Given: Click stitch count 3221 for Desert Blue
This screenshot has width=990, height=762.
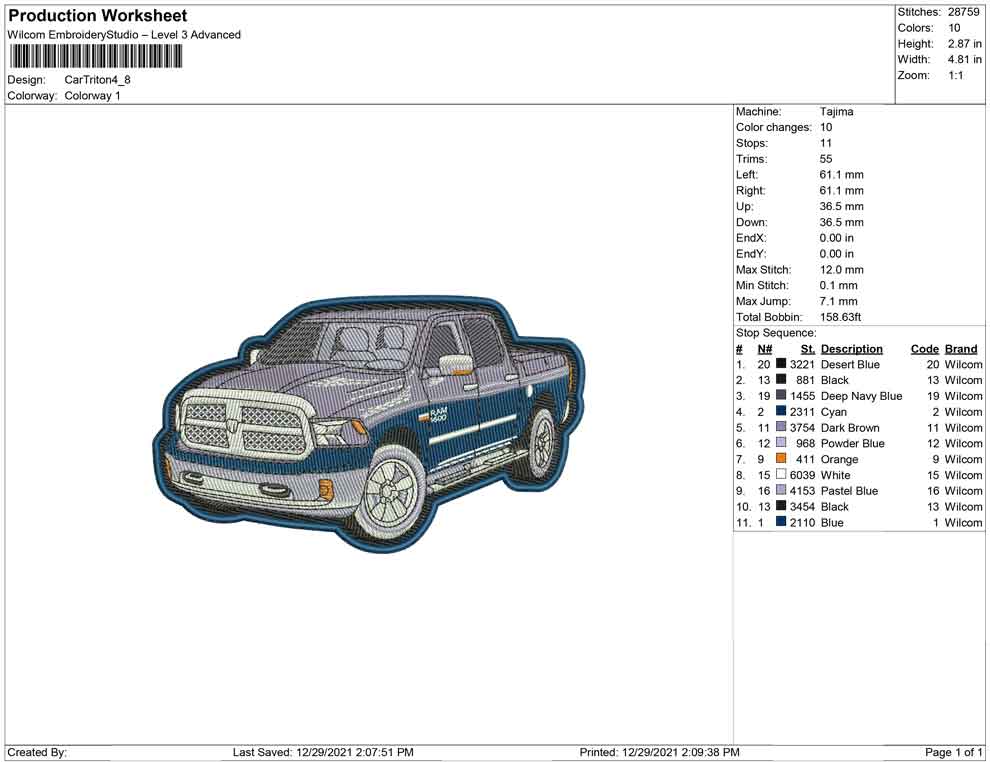Looking at the screenshot, I should coord(802,364).
